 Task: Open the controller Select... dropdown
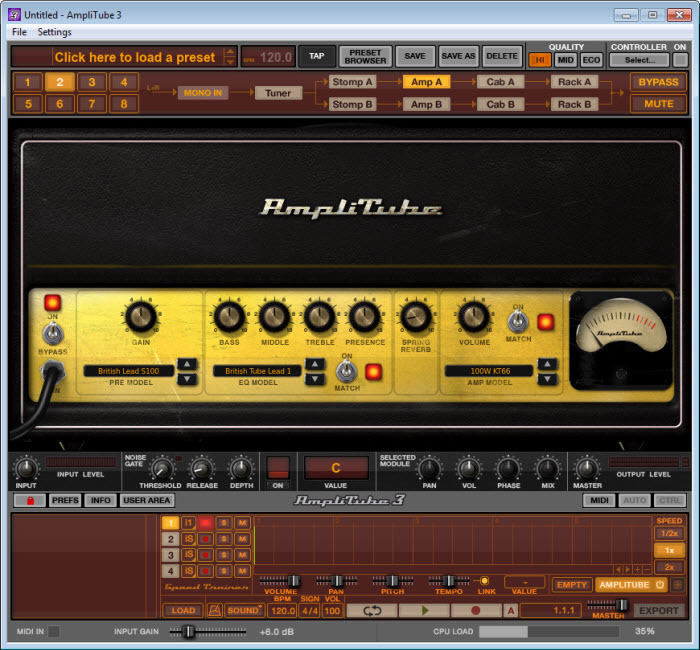coord(639,60)
